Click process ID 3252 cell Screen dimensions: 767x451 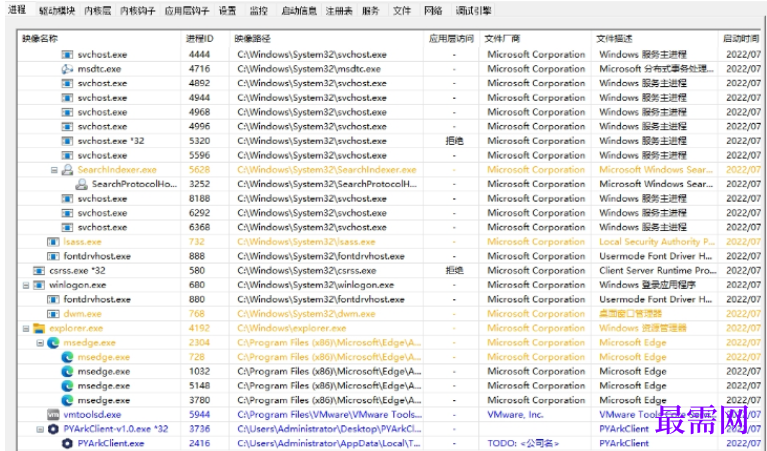(200, 184)
